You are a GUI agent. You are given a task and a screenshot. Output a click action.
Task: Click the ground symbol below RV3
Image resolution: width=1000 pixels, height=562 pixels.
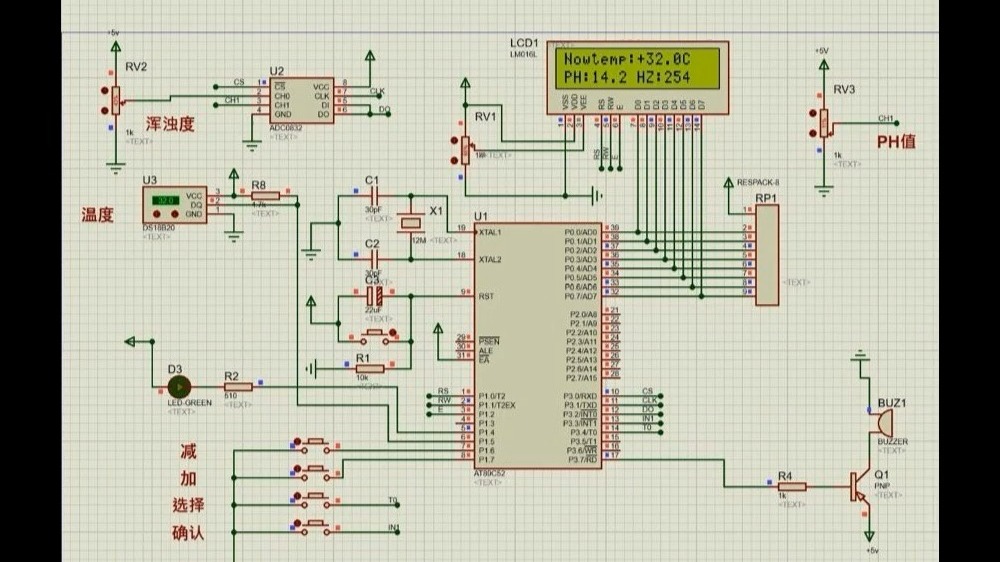(x=823, y=190)
